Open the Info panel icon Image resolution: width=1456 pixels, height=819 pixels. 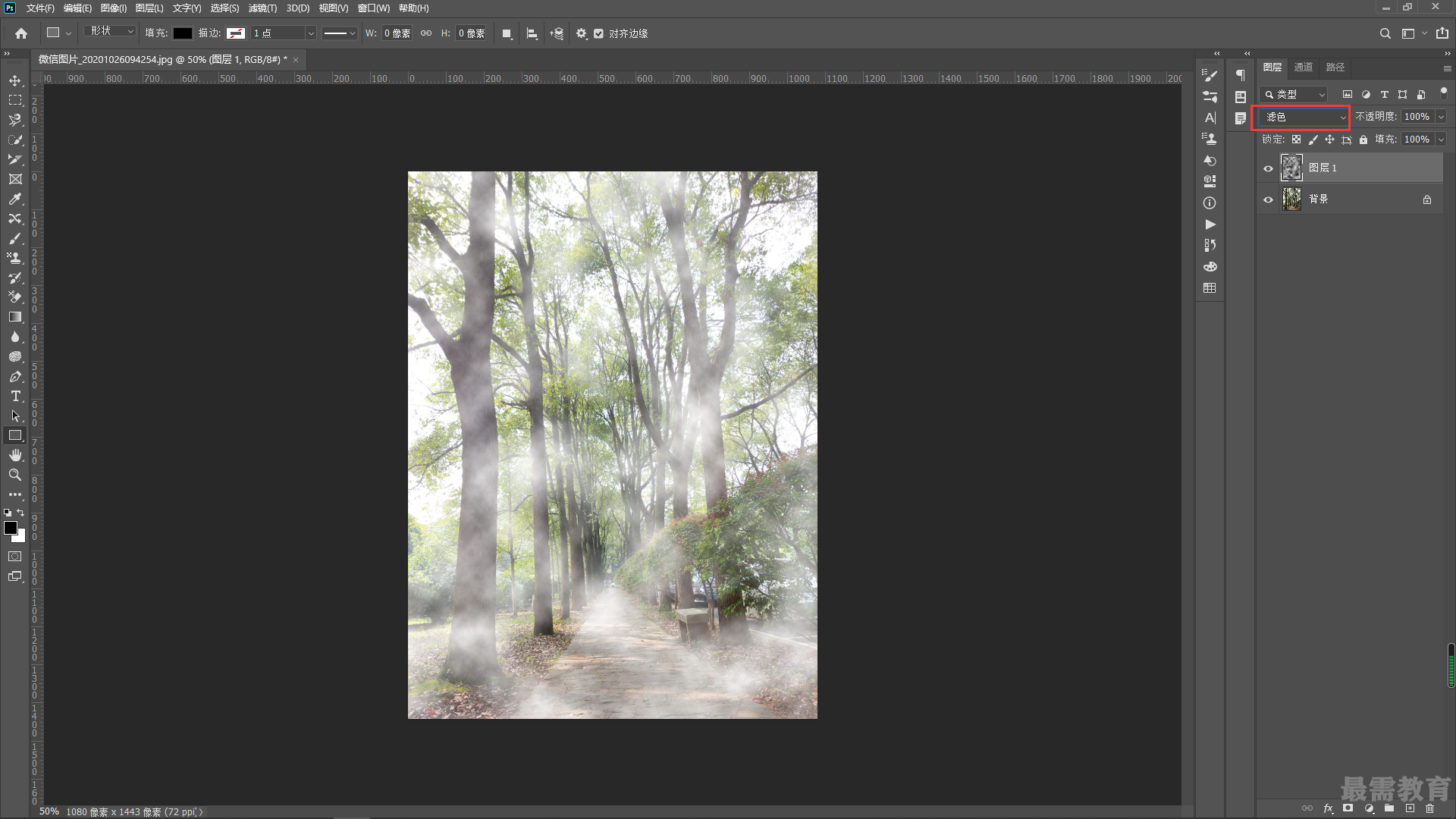coord(1210,203)
